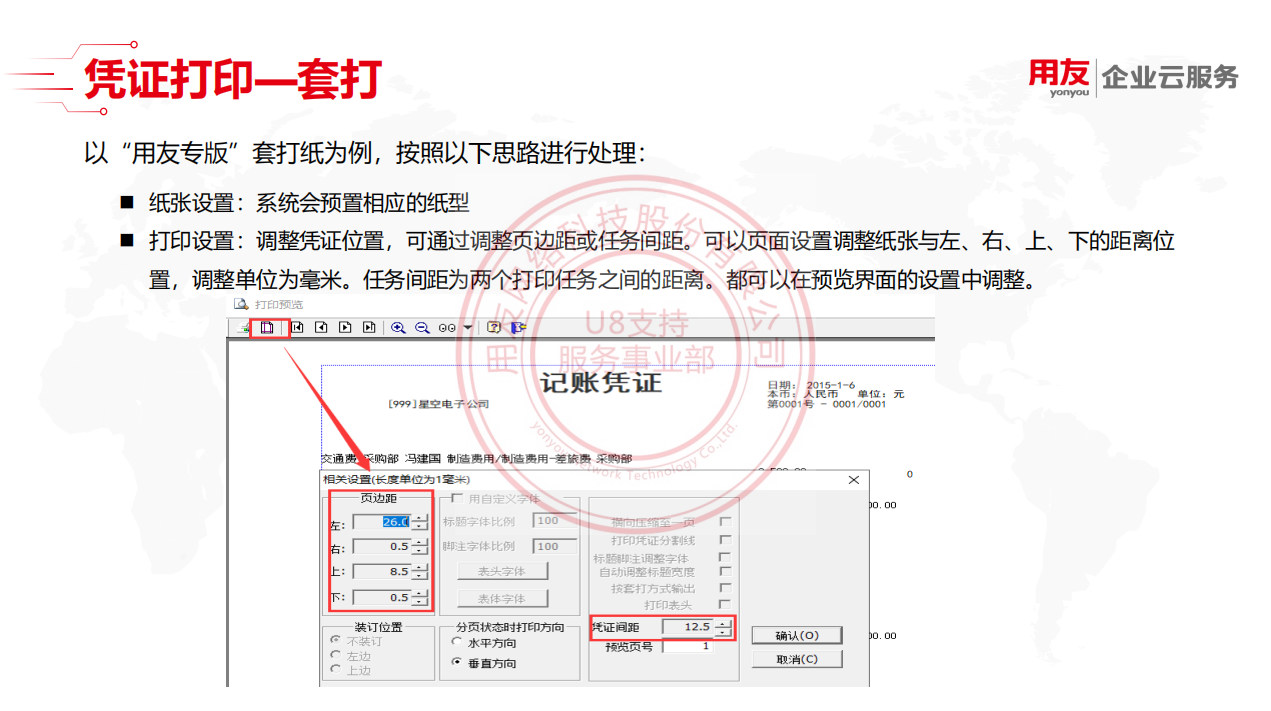The width and height of the screenshot is (1271, 711).
Task: Enable 用自定义字体 checkbox
Action: tap(457, 498)
